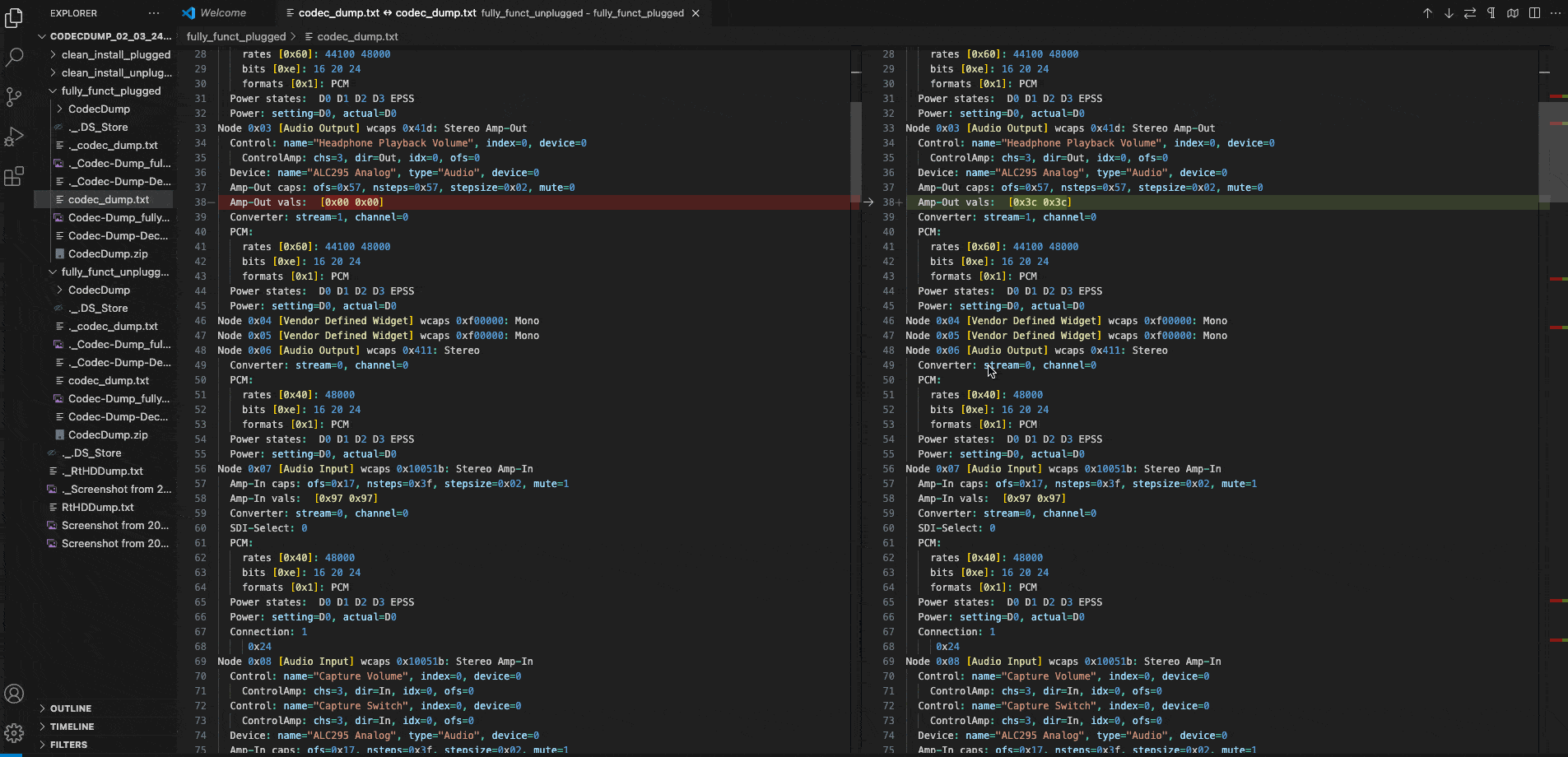Open the Manage gear settings icon
Screen dimensions: 1568x757
(x=14, y=733)
